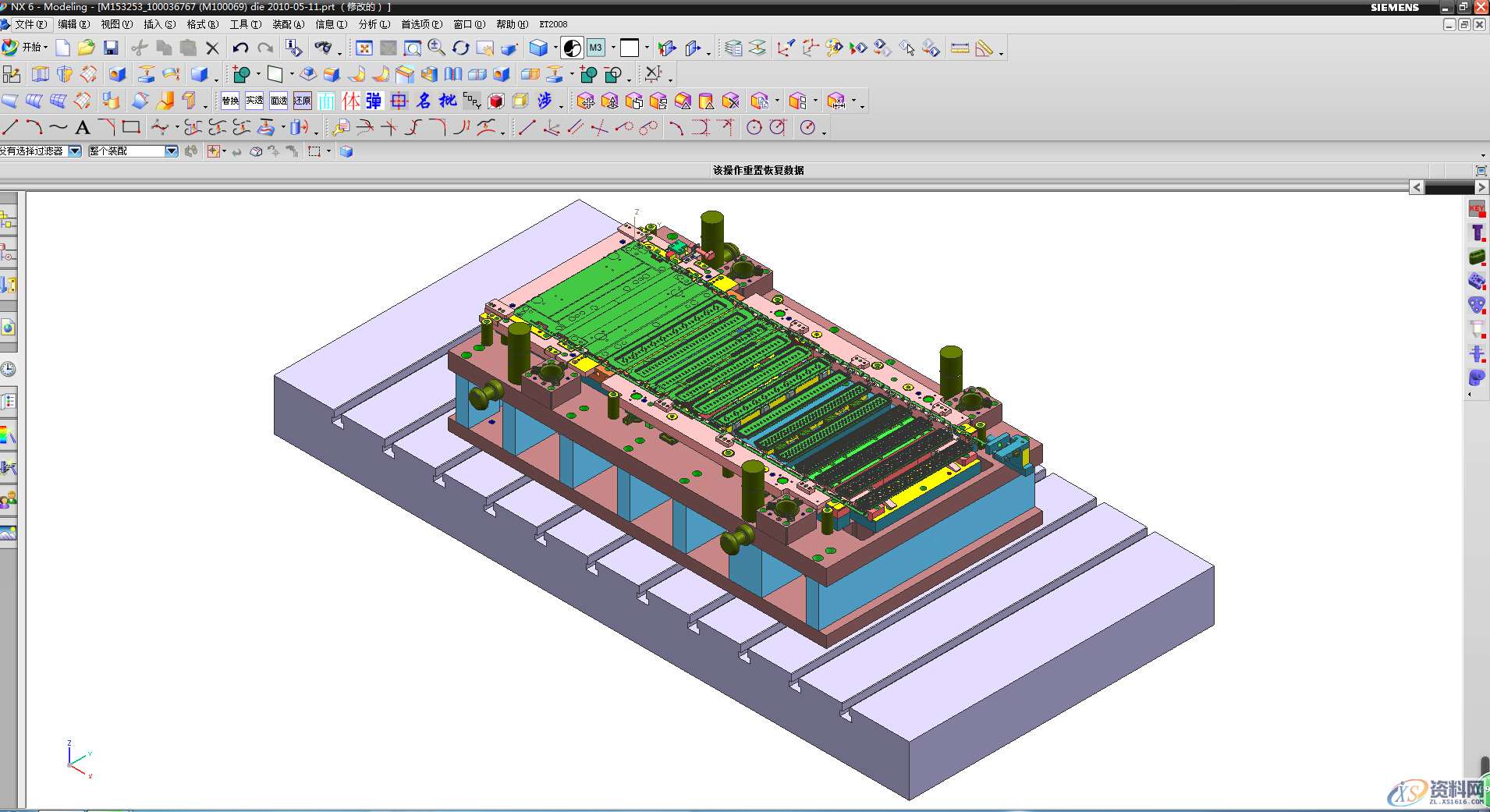The width and height of the screenshot is (1490, 812).
Task: Click the Measure distance ruler icon
Action: coord(960,48)
